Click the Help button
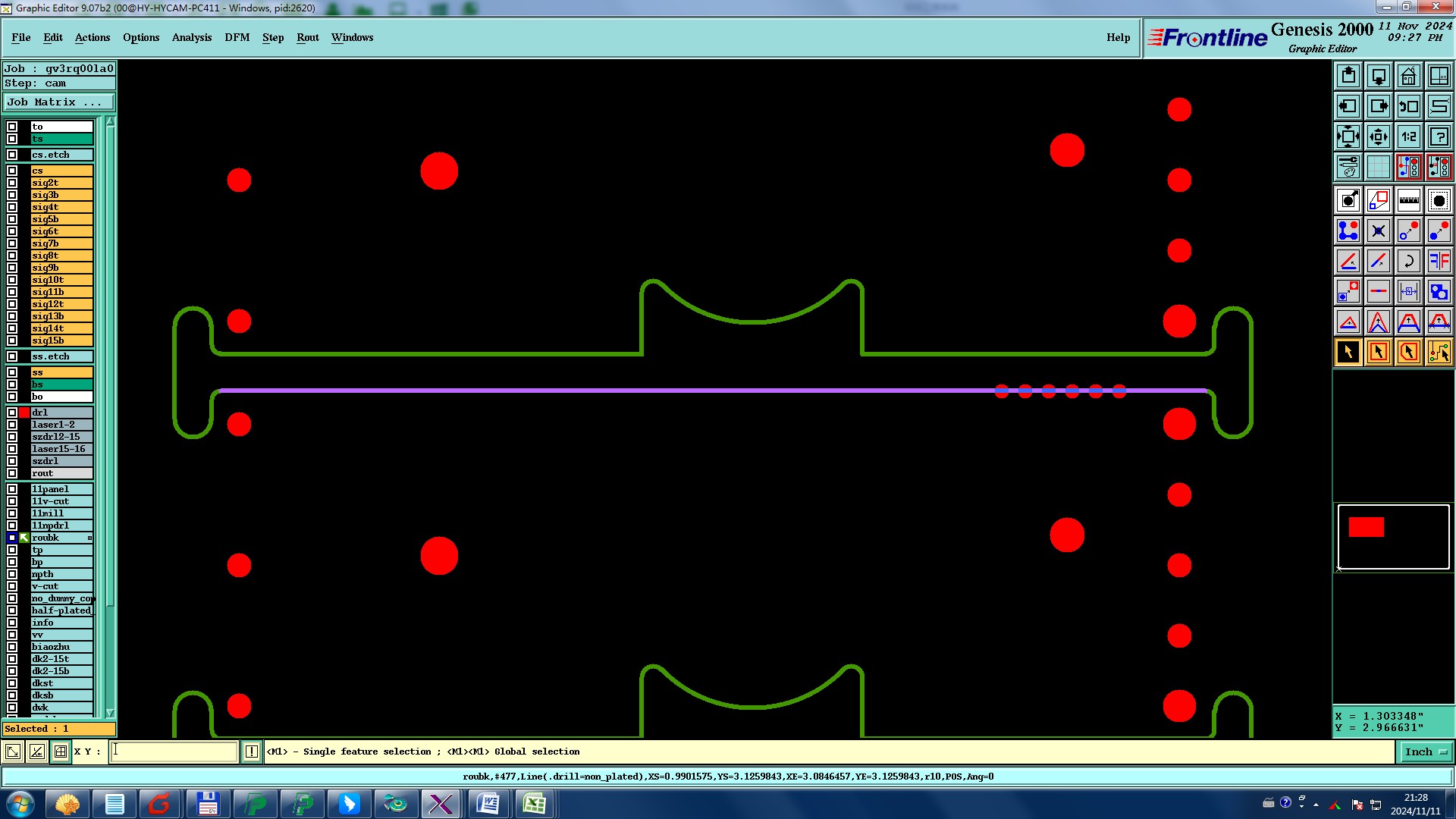This screenshot has width=1456, height=819. coord(1118,37)
